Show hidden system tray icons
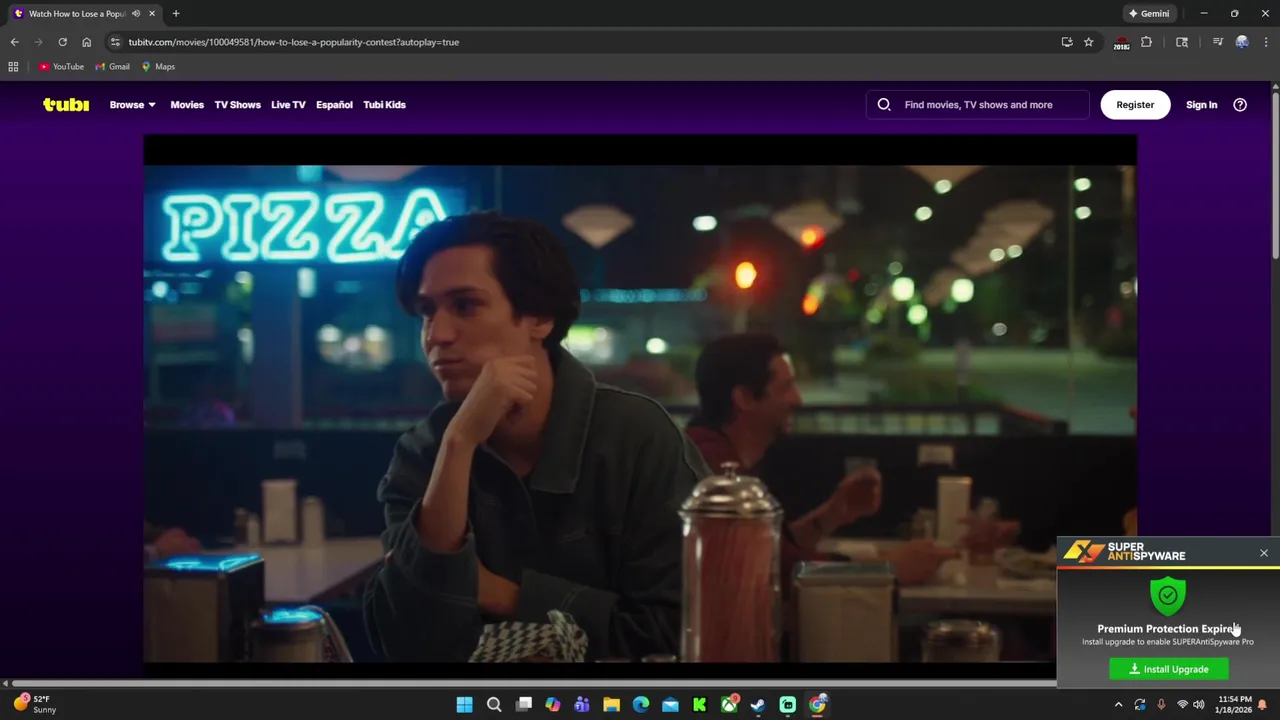 pos(1119,705)
